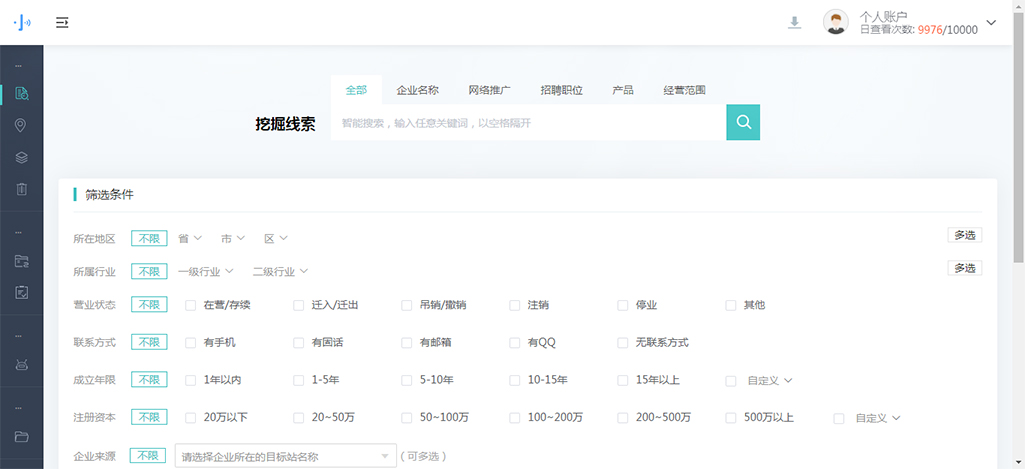
Task: Expand the 省 province dropdown
Action: [x=189, y=238]
